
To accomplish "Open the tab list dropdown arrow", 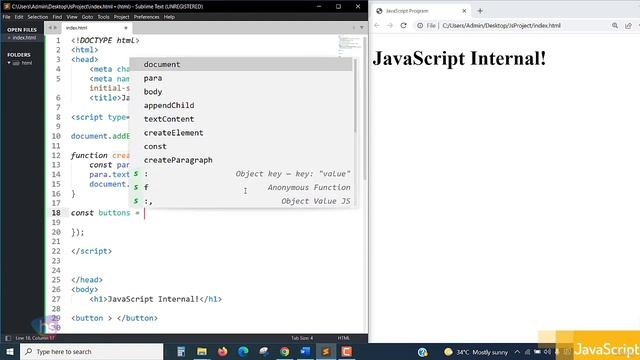I will pos(362,28).
